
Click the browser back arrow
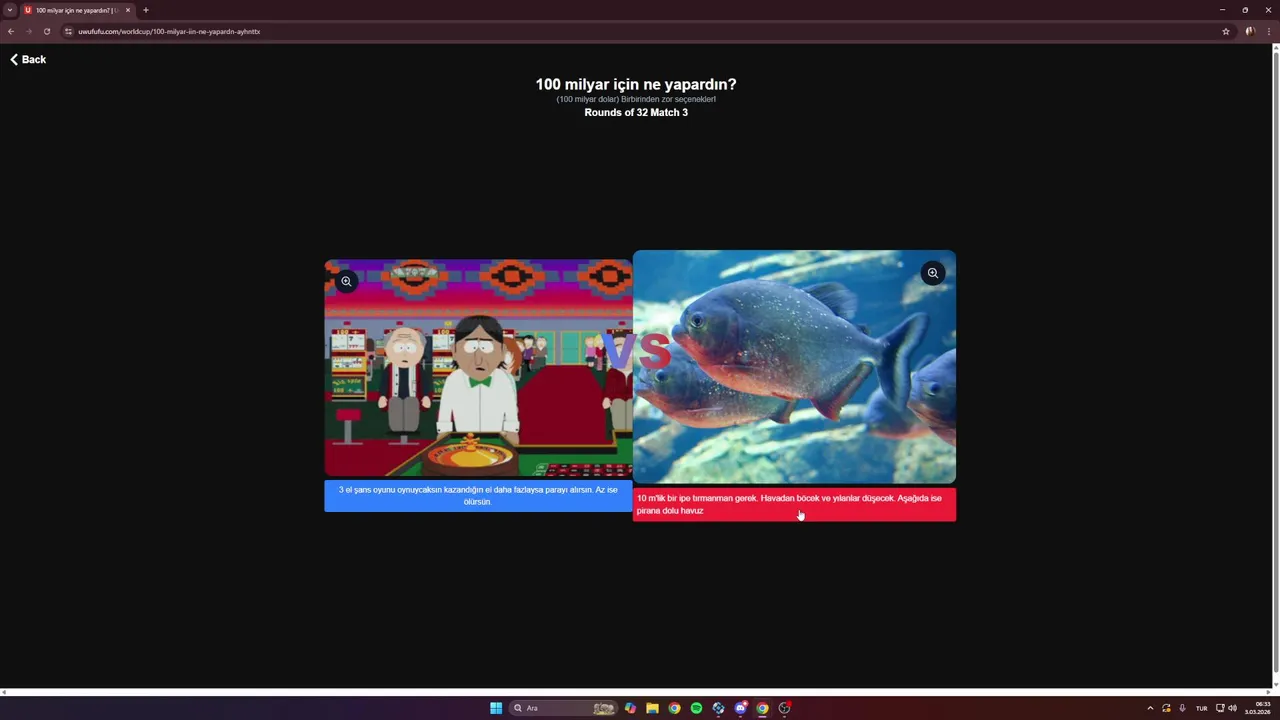(11, 31)
